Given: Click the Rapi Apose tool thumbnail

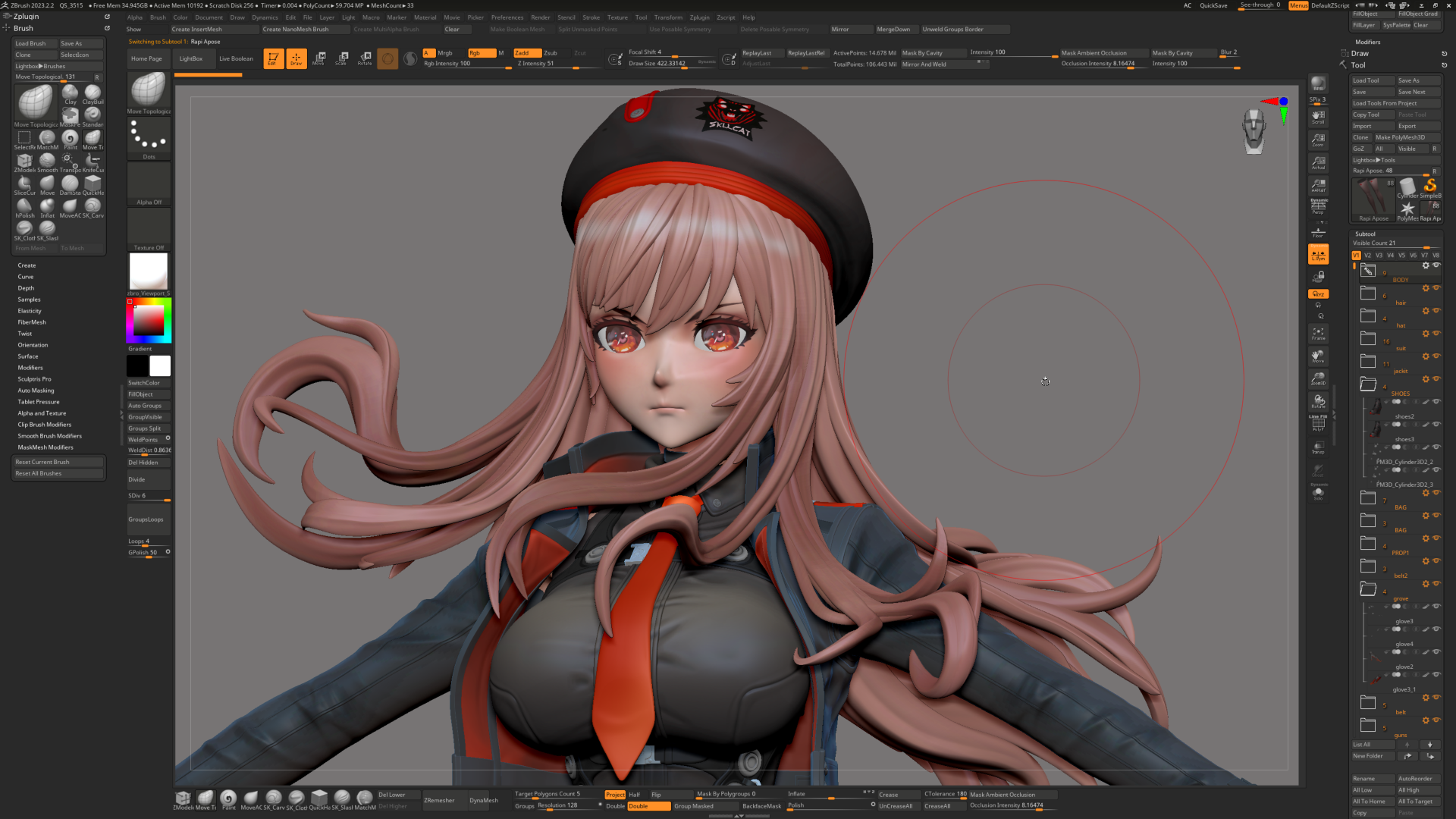Looking at the screenshot, I should (x=1373, y=199).
